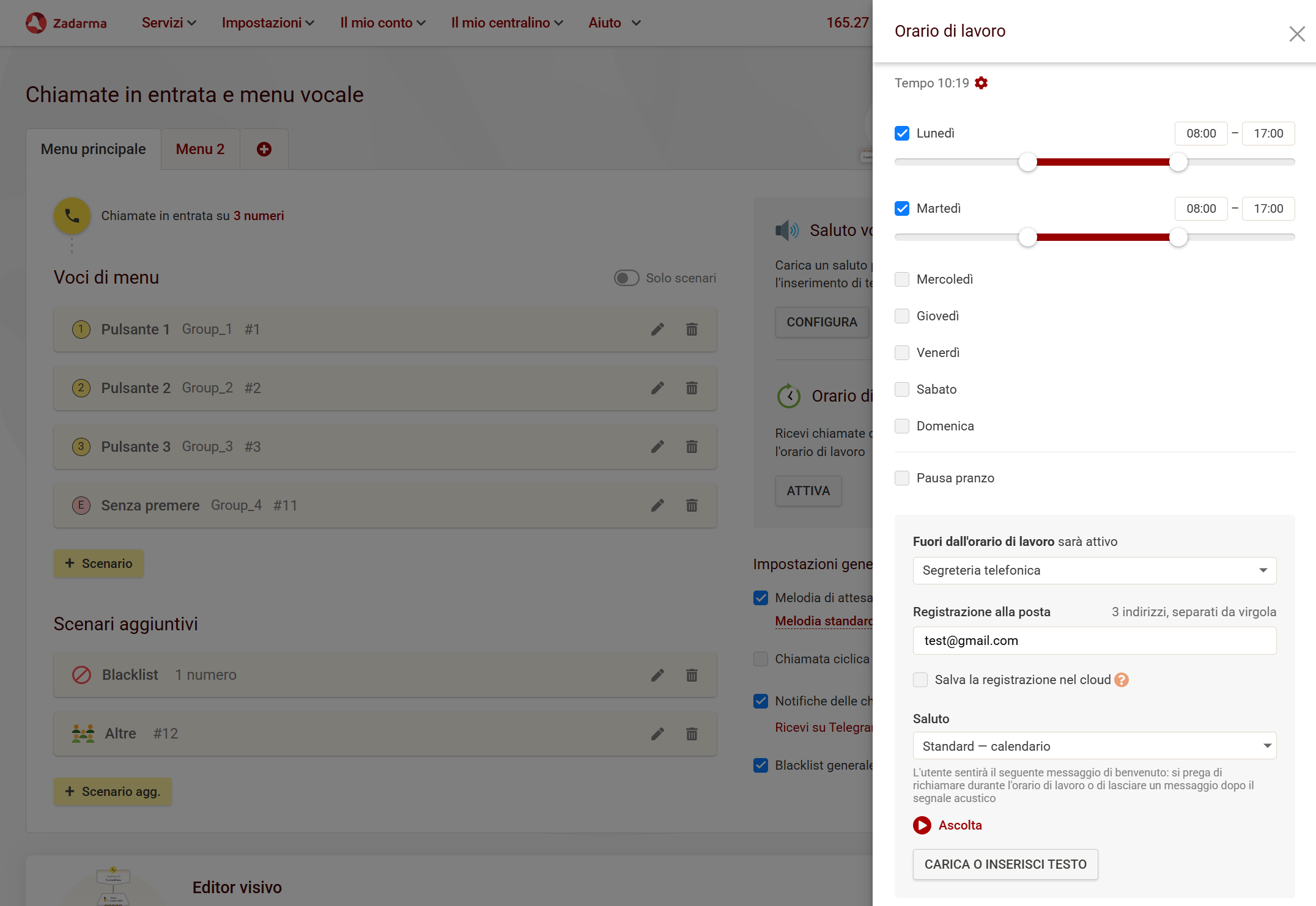
Task: Expand the Standard — calendario greeting dropdown
Action: [1094, 746]
